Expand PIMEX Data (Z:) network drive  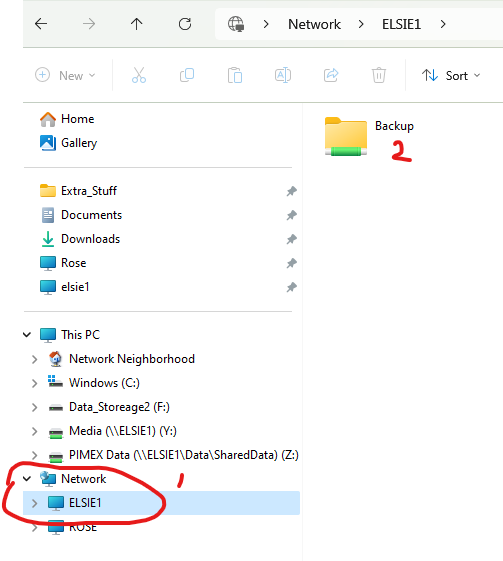pos(34,455)
